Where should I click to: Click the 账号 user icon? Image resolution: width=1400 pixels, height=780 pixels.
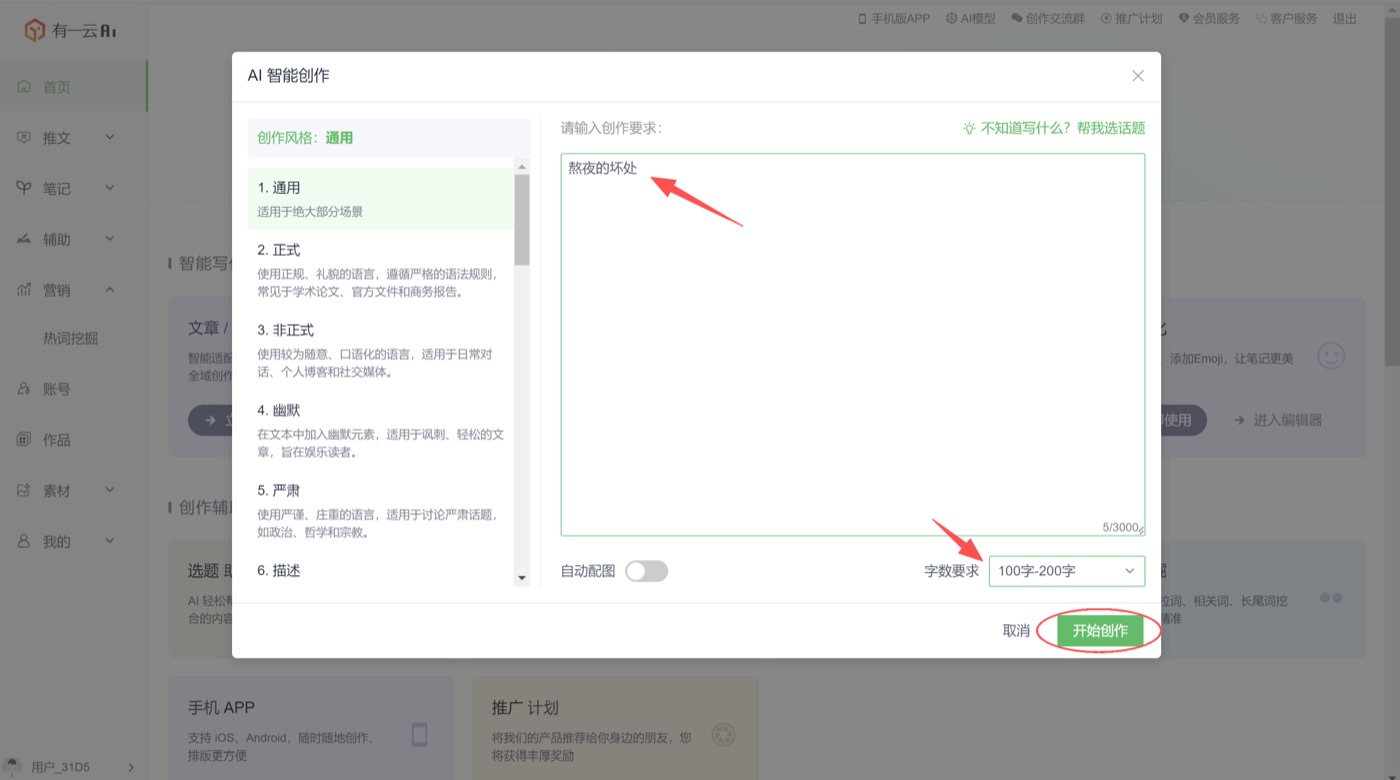point(24,389)
